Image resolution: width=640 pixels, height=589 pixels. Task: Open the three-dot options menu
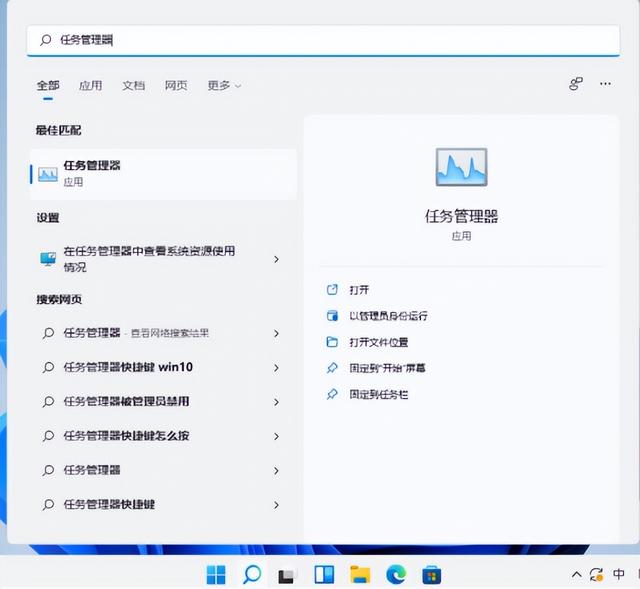click(605, 84)
